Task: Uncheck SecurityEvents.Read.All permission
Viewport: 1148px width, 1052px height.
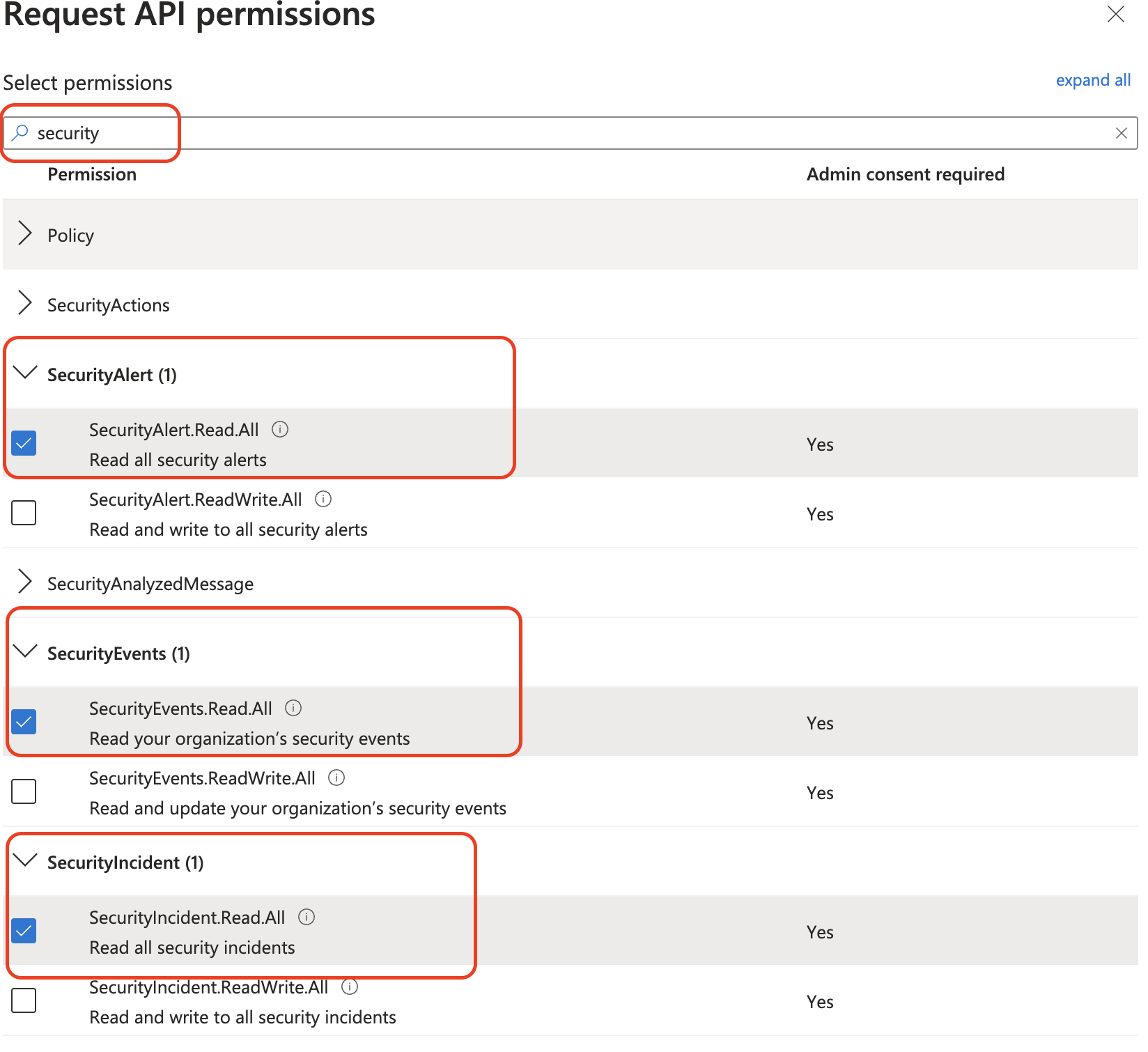Action: 24,722
